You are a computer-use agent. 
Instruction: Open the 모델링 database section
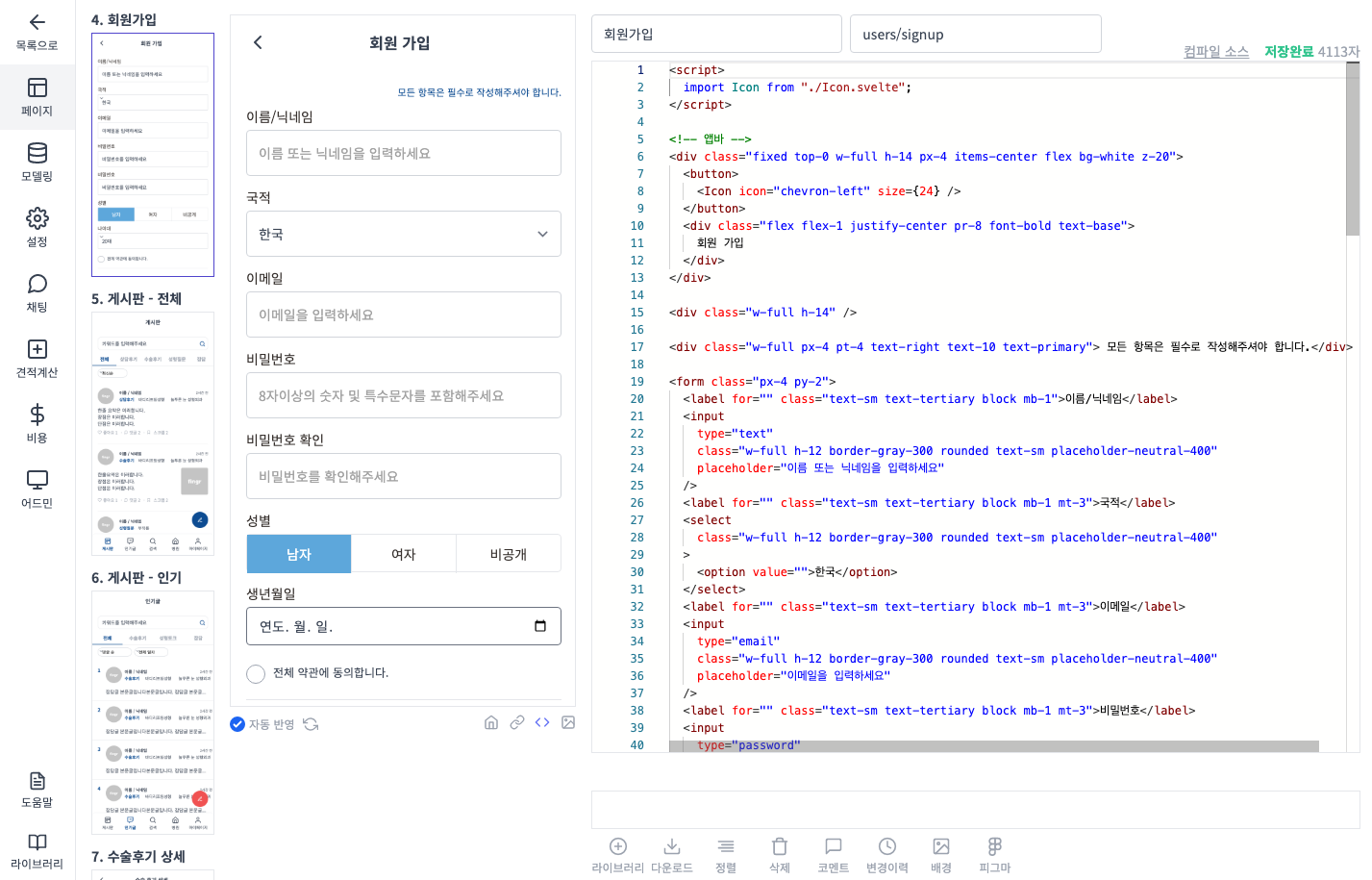(x=37, y=163)
